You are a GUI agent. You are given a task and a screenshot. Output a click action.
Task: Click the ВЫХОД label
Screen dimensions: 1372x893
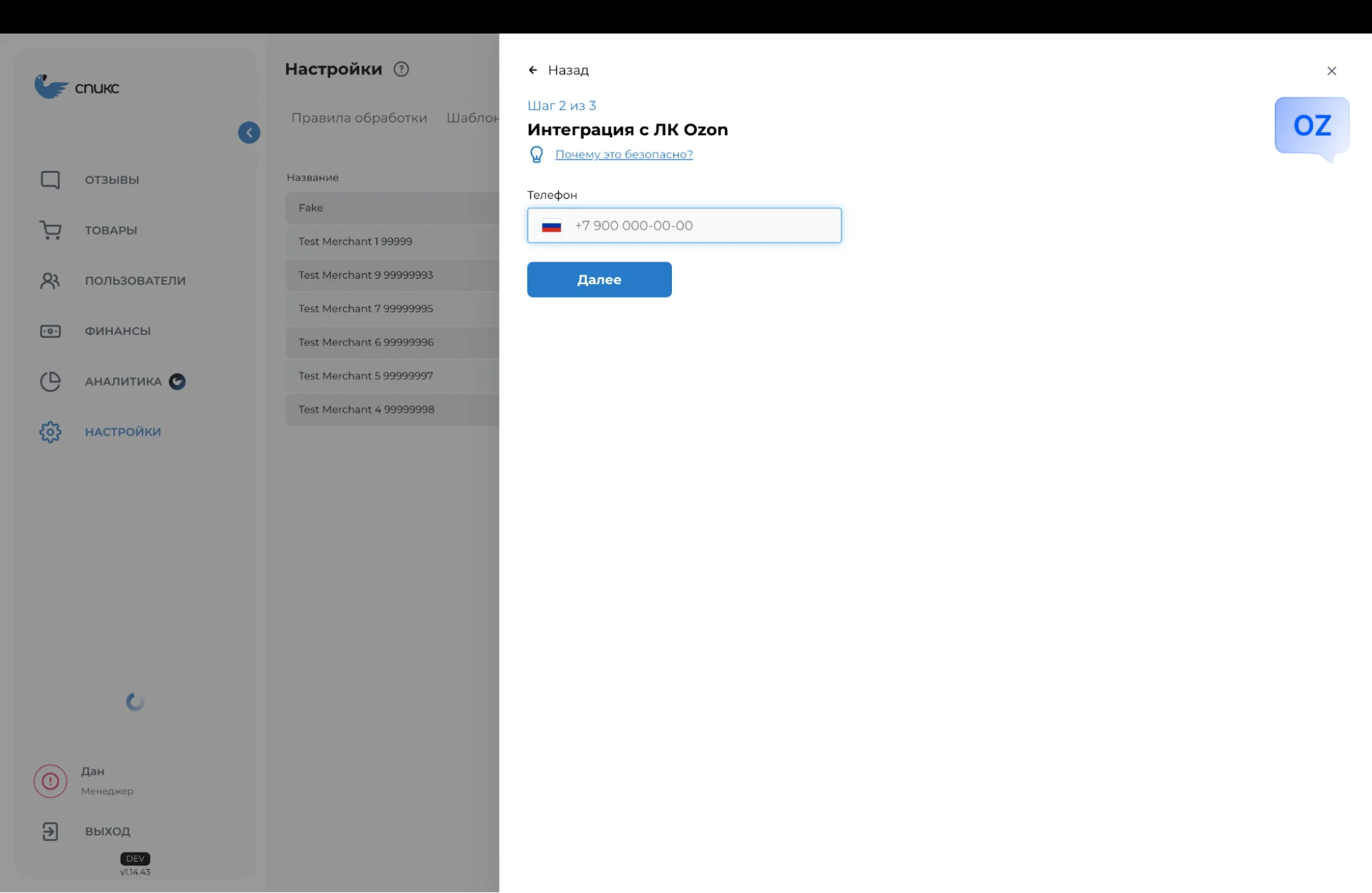(x=108, y=831)
